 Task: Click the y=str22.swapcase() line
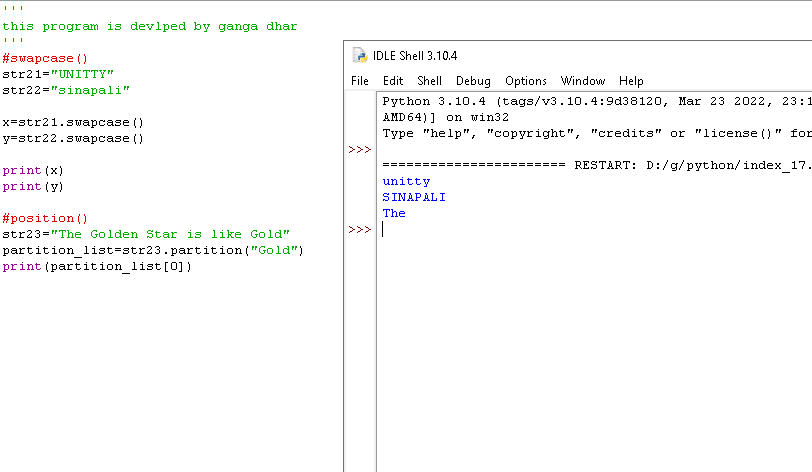tap(73, 138)
